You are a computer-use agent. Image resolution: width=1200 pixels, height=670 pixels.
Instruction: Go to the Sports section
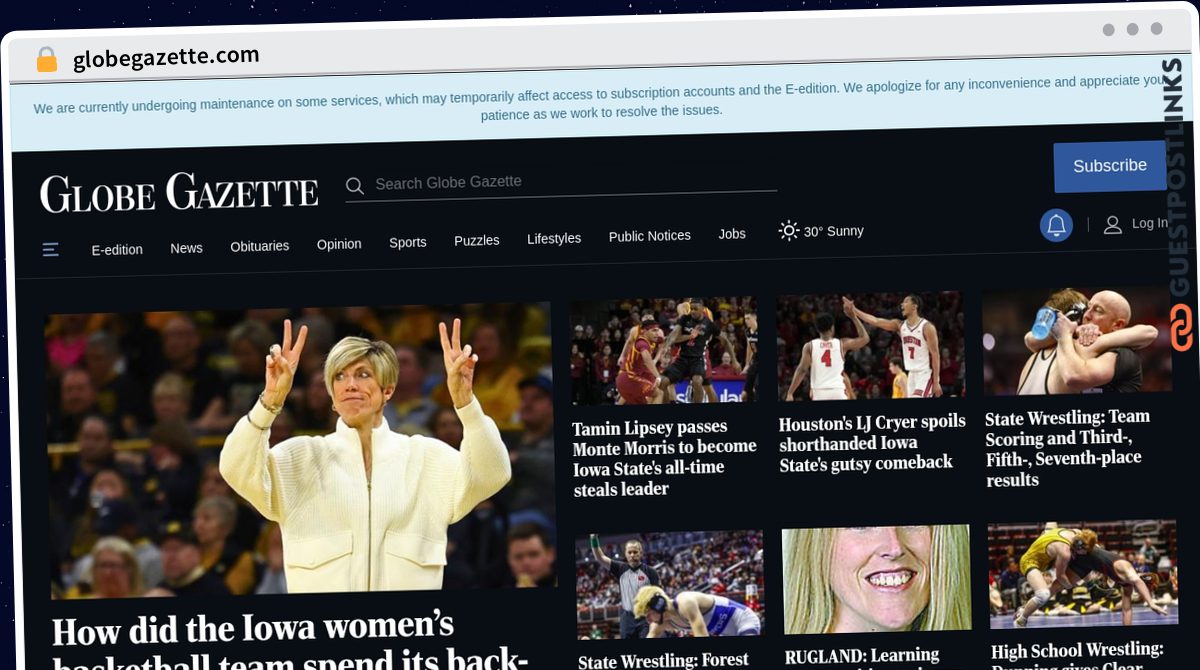(x=408, y=242)
